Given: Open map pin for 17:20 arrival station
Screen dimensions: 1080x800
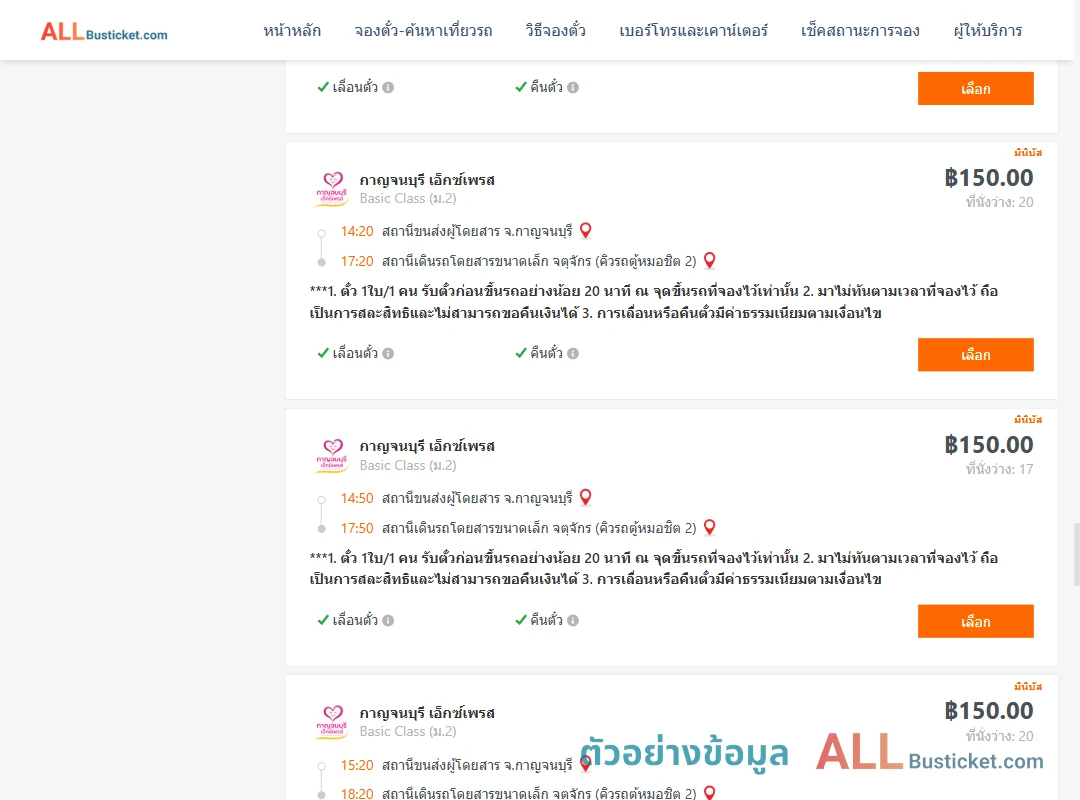Looking at the screenshot, I should tap(709, 260).
